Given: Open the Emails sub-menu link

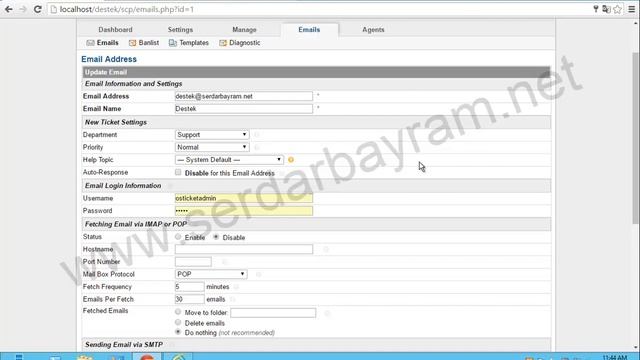Looking at the screenshot, I should click(x=107, y=43).
